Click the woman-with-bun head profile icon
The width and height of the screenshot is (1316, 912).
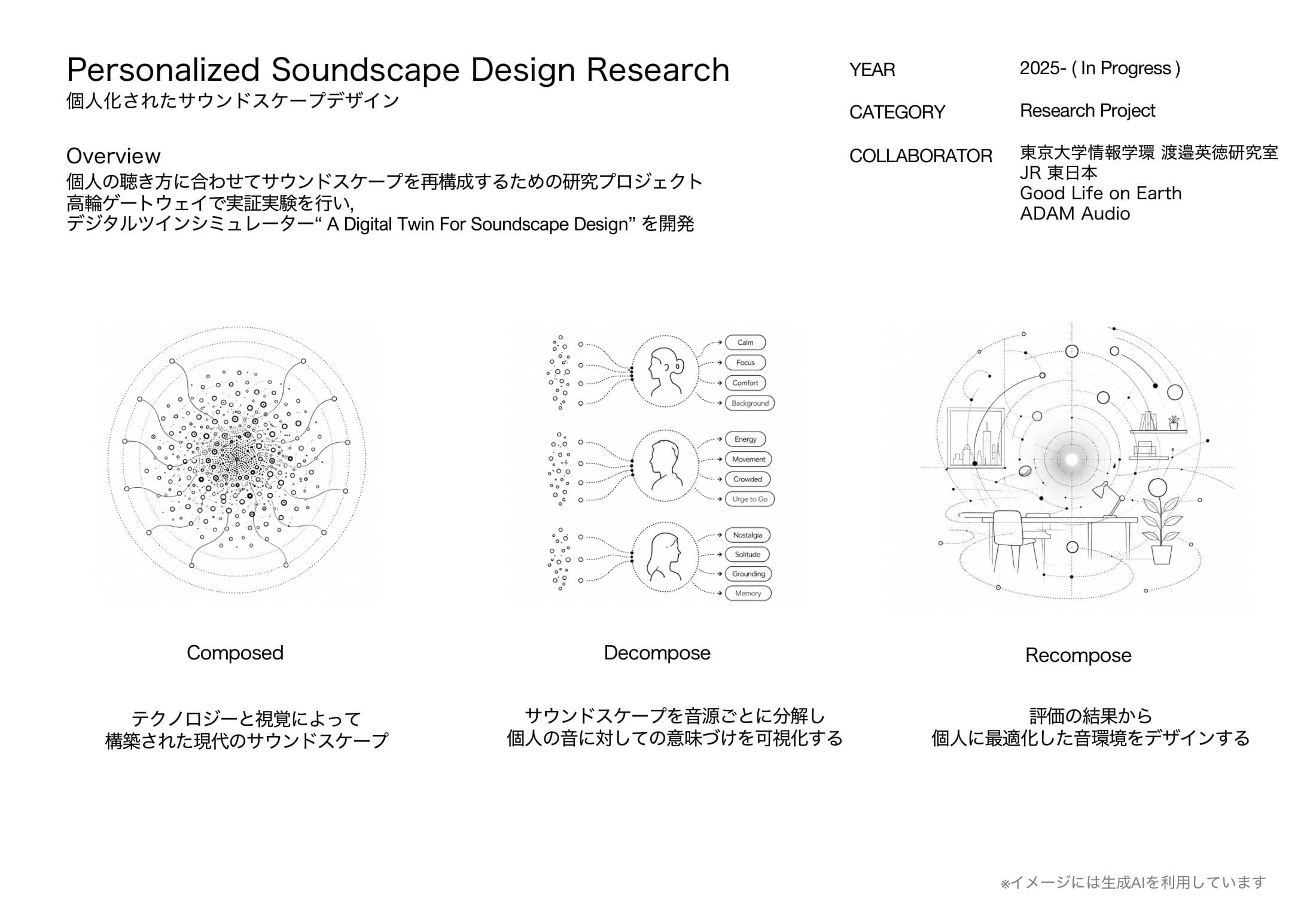click(x=665, y=371)
